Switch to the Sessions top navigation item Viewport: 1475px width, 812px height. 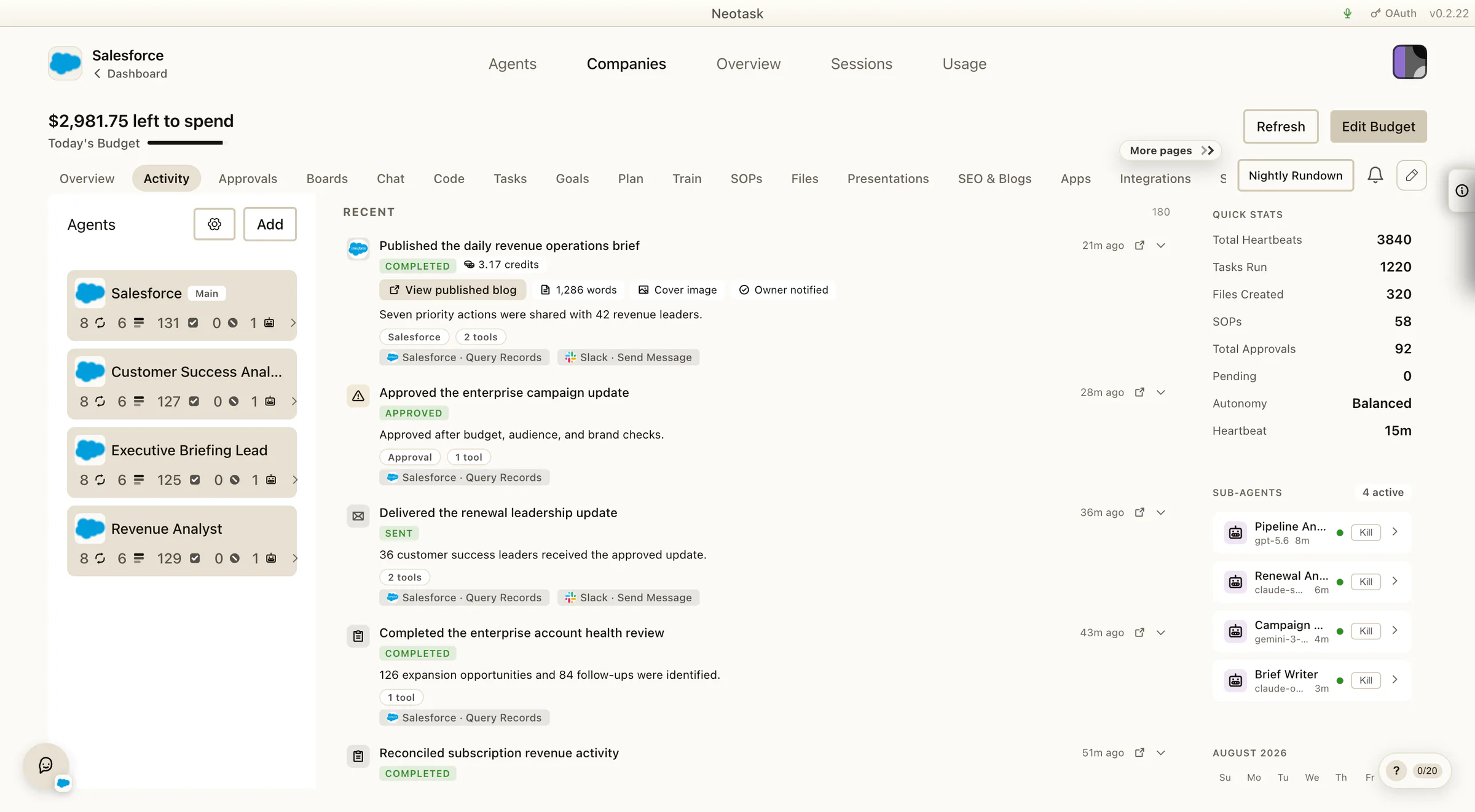click(861, 64)
